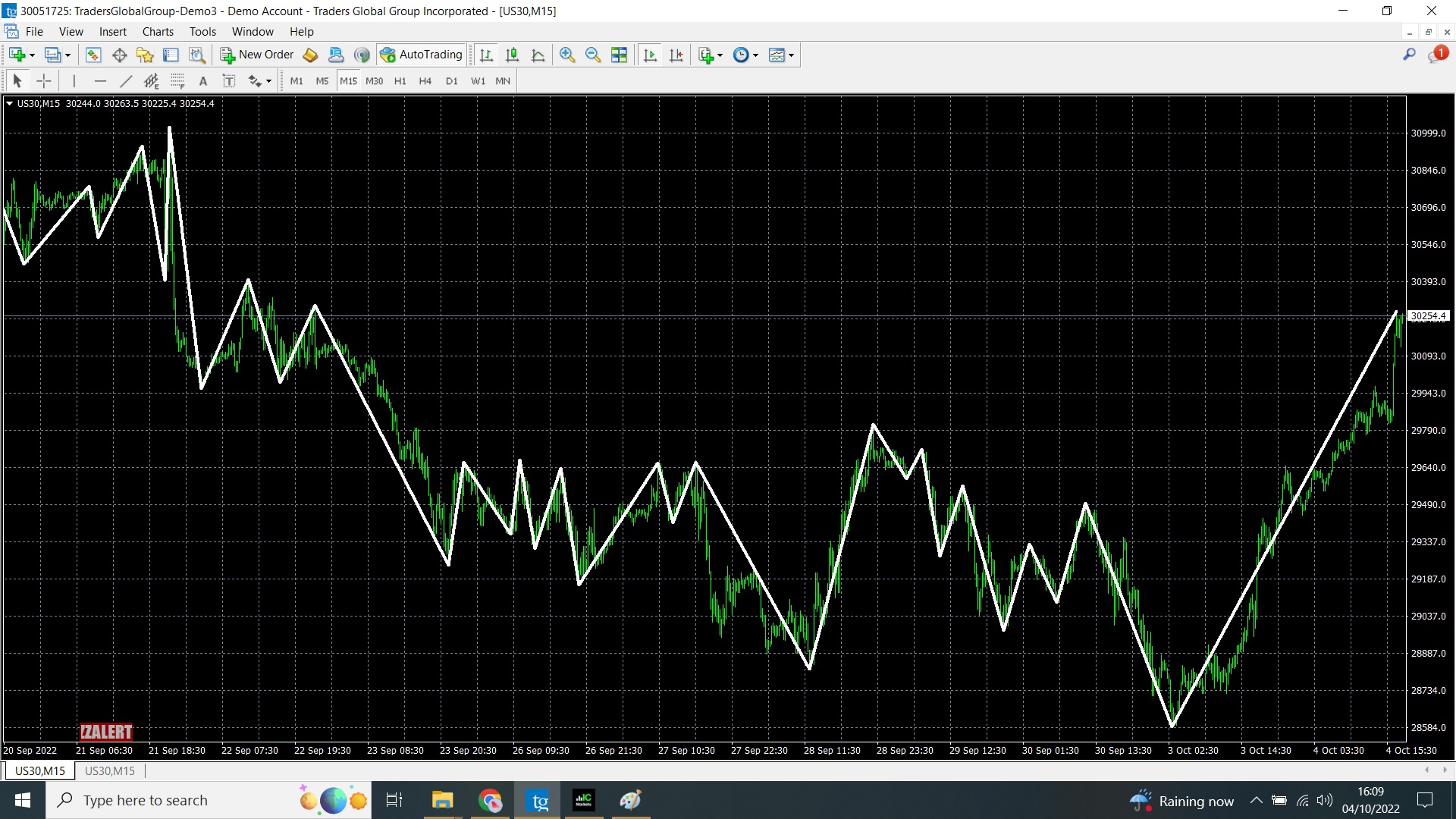Toggle the chart shift button
Viewport: 1456px width, 819px height.
pyautogui.click(x=676, y=55)
